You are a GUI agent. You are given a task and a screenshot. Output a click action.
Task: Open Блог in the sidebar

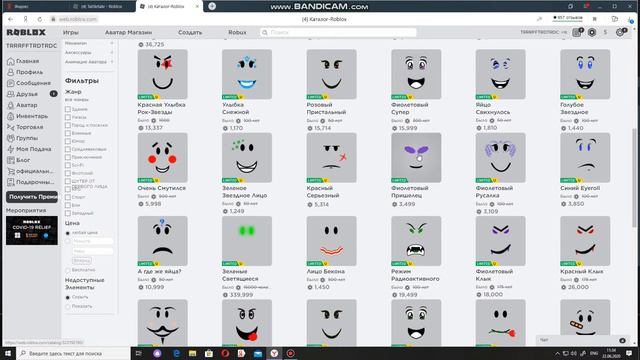(x=19, y=160)
